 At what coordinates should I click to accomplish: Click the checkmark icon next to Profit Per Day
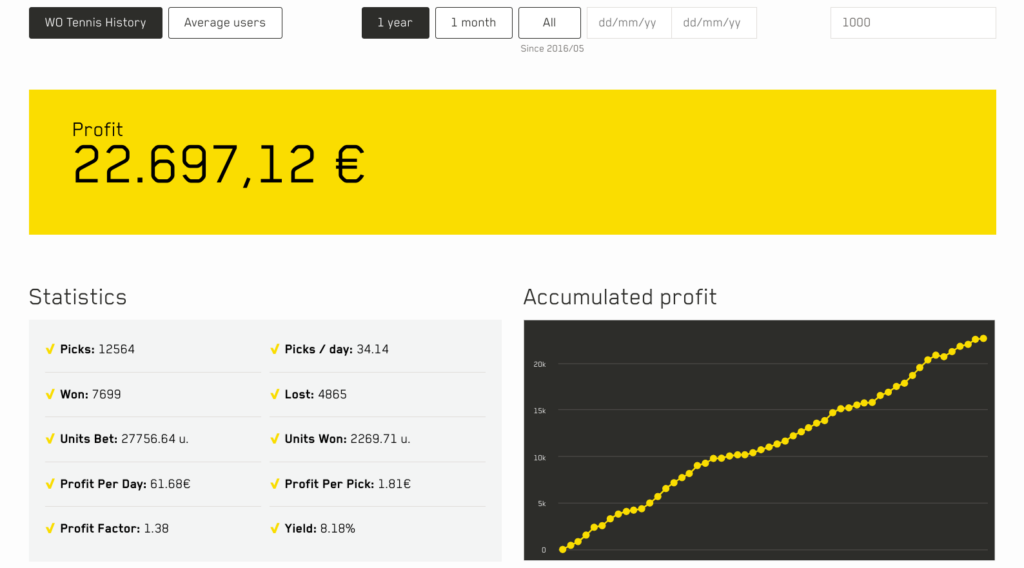[x=50, y=484]
